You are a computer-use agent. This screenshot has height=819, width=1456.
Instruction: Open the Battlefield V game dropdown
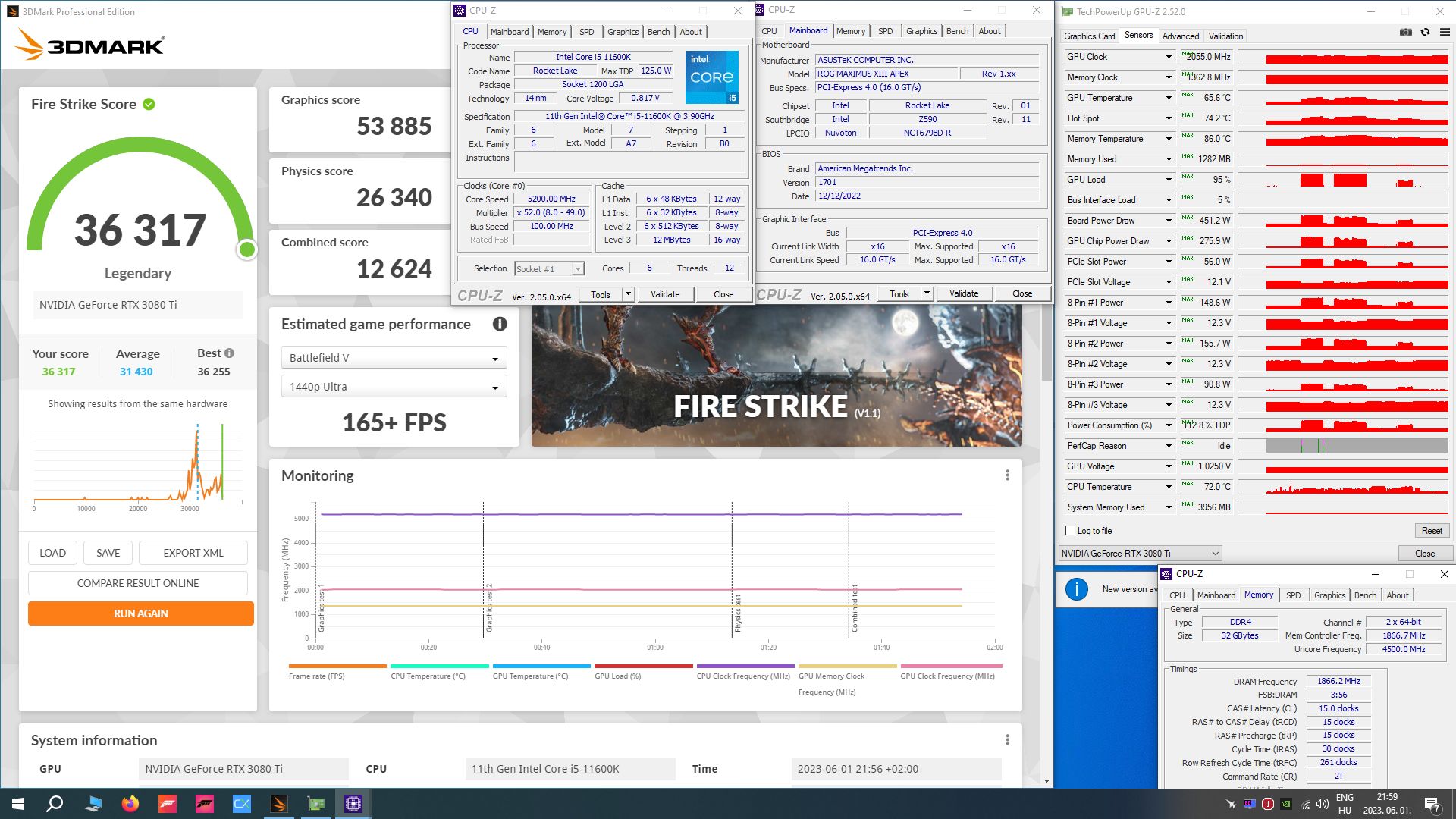tap(394, 358)
